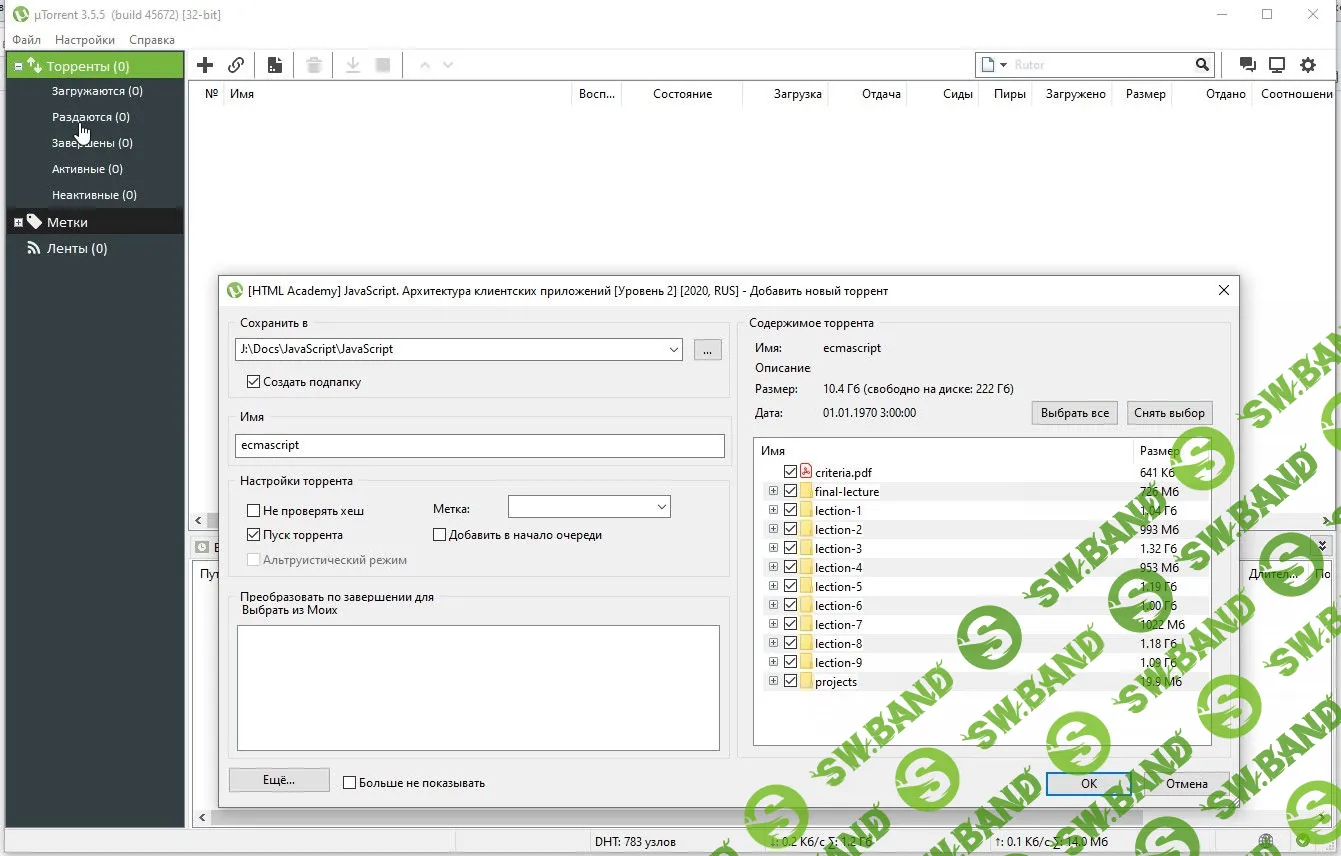Open the Настройки menu

click(x=85, y=40)
